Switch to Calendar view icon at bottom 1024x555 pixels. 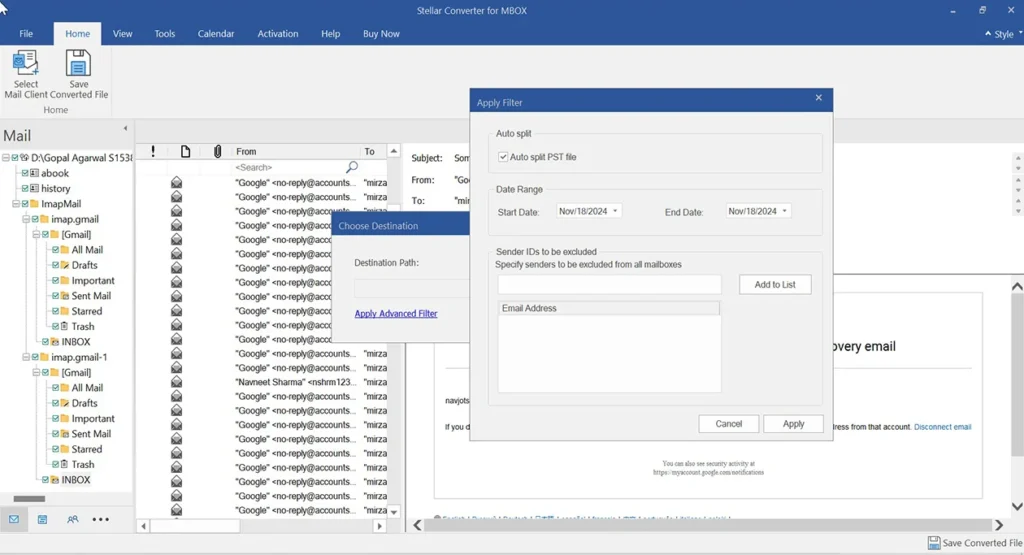(42, 520)
